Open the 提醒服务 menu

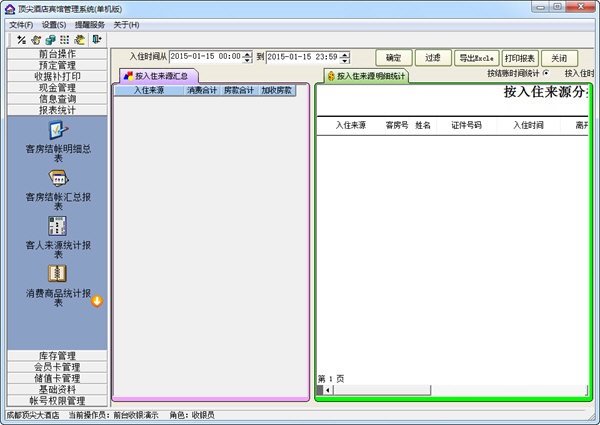click(90, 25)
